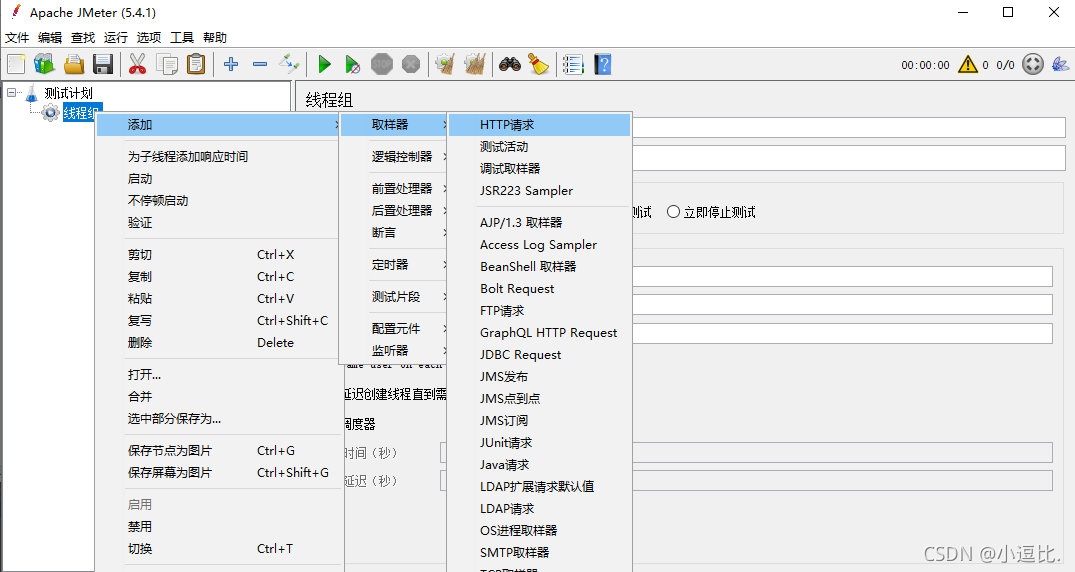
Task: Select the 测试计划 tree item
Action: point(68,93)
